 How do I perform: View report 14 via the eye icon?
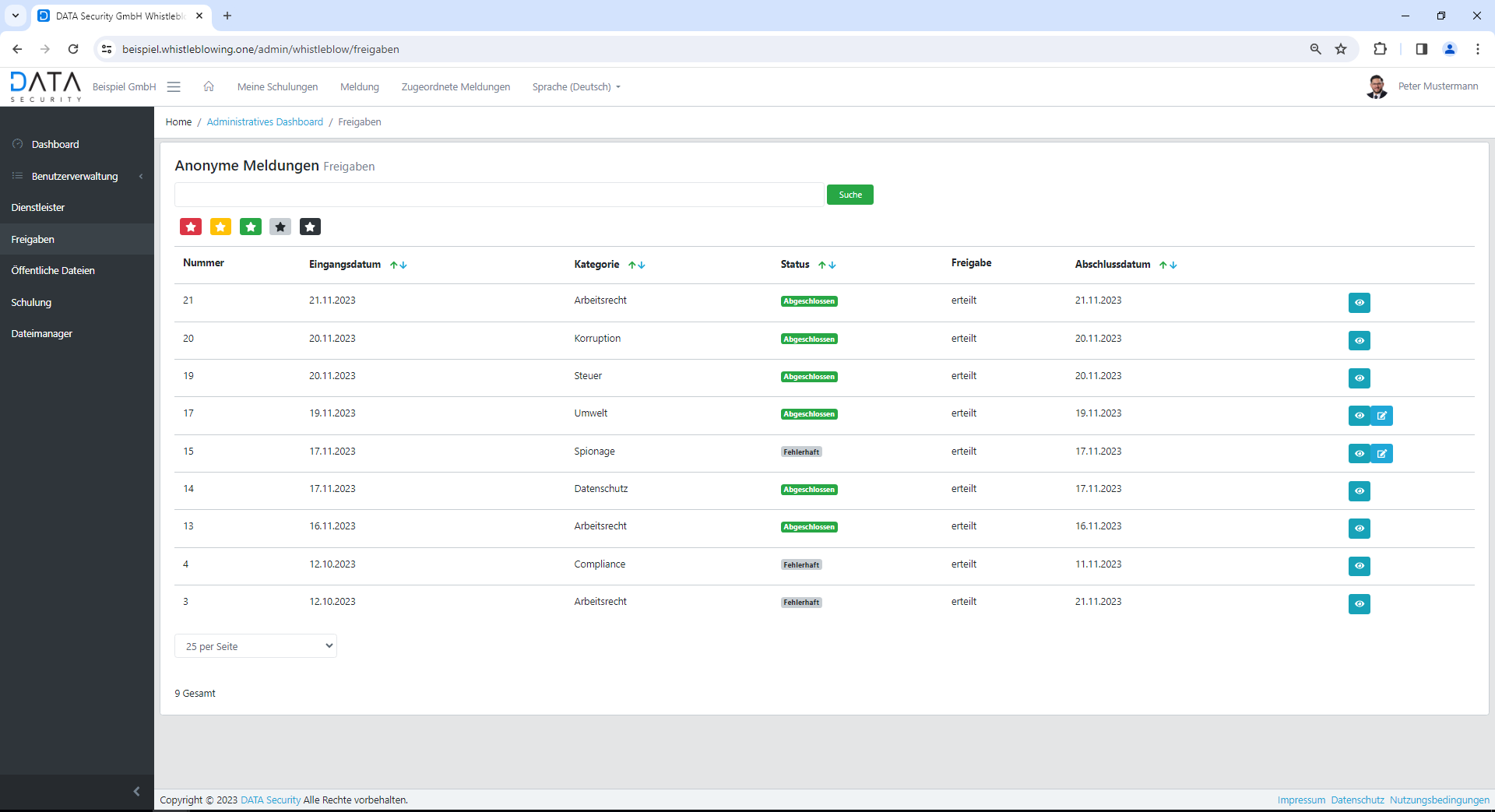click(1359, 491)
